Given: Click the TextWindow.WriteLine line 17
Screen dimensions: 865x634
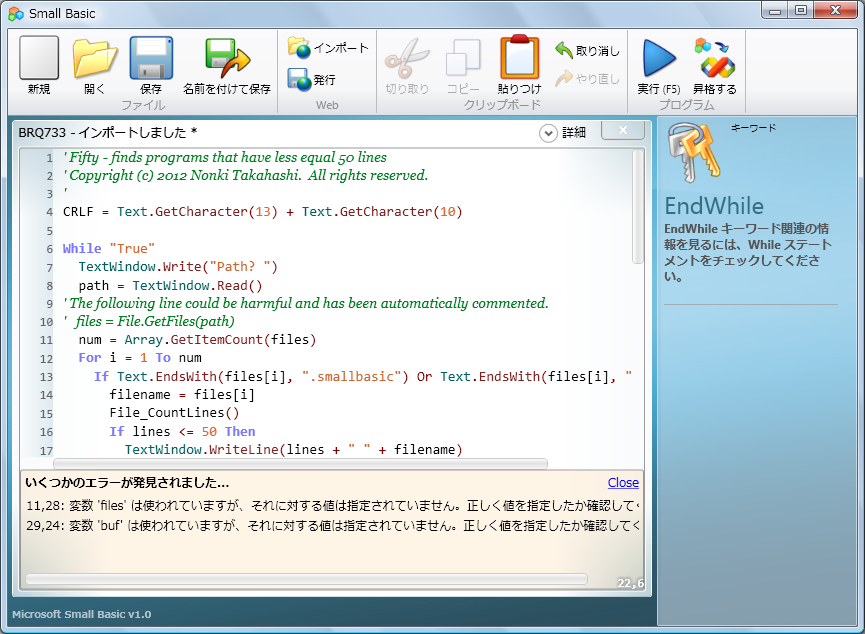Looking at the screenshot, I should pyautogui.click(x=293, y=450).
